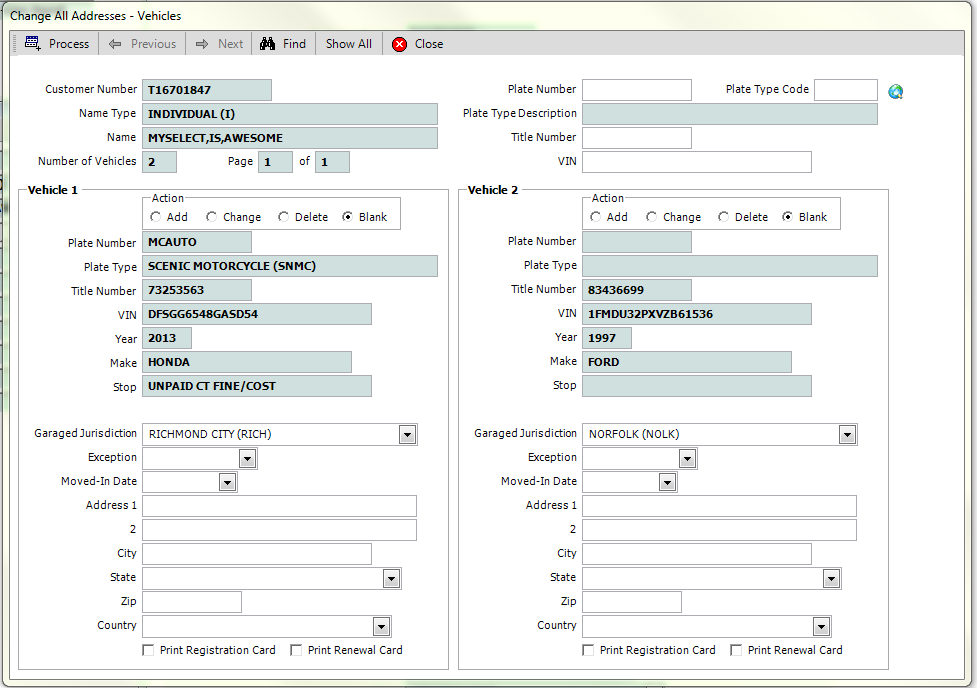Select Blank action for Vehicle 1
The image size is (977, 688).
click(x=348, y=217)
